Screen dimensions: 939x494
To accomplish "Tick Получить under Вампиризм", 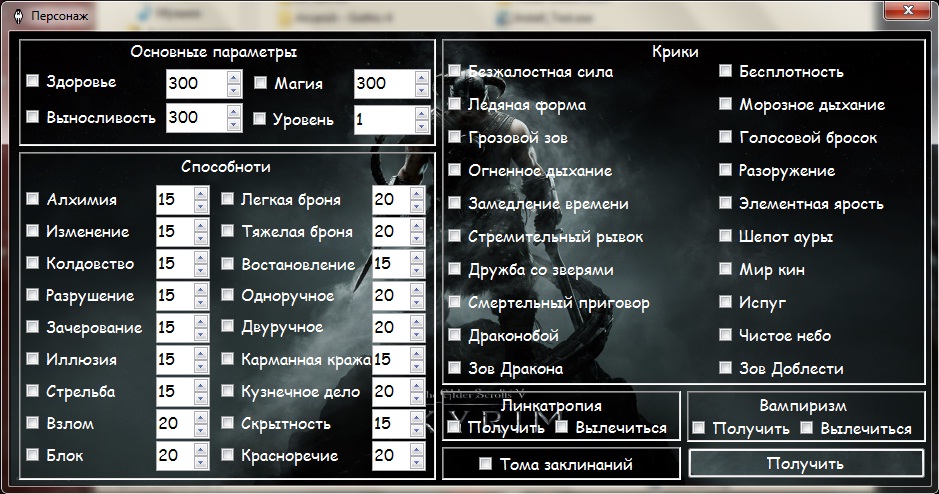I will point(699,428).
